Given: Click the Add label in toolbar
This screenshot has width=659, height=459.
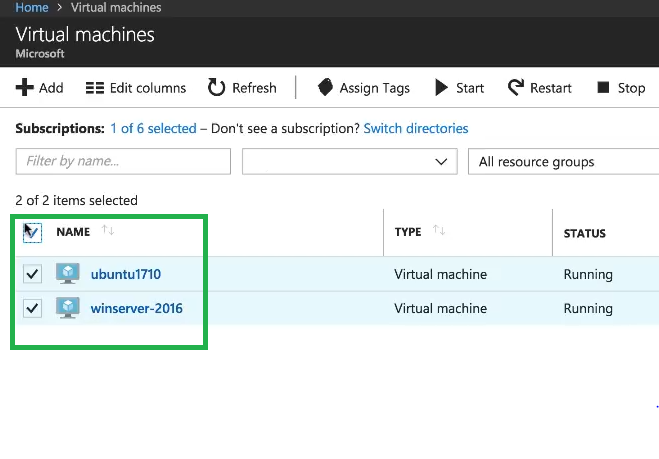Looking at the screenshot, I should pos(51,88).
